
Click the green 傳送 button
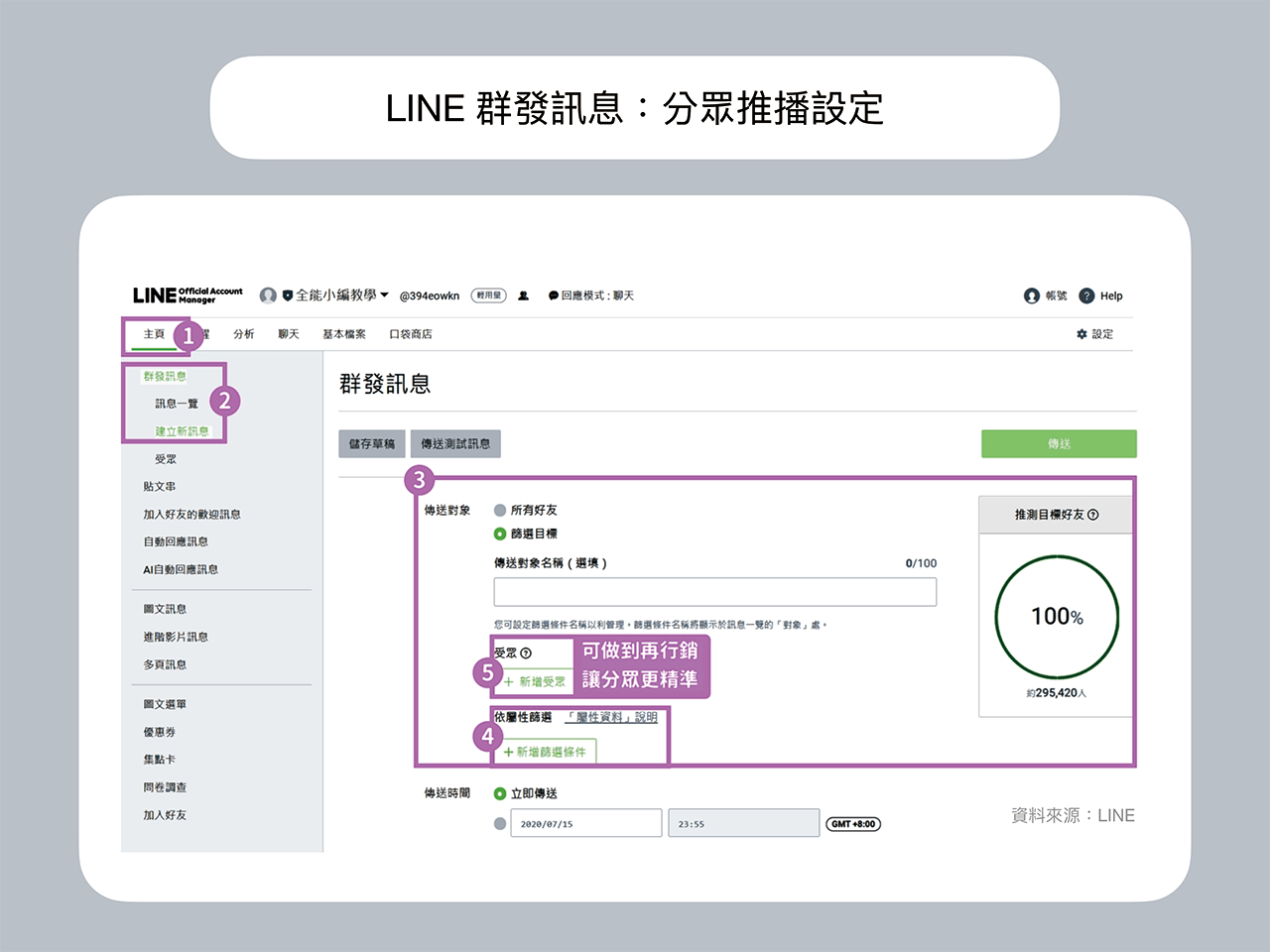[x=1059, y=444]
